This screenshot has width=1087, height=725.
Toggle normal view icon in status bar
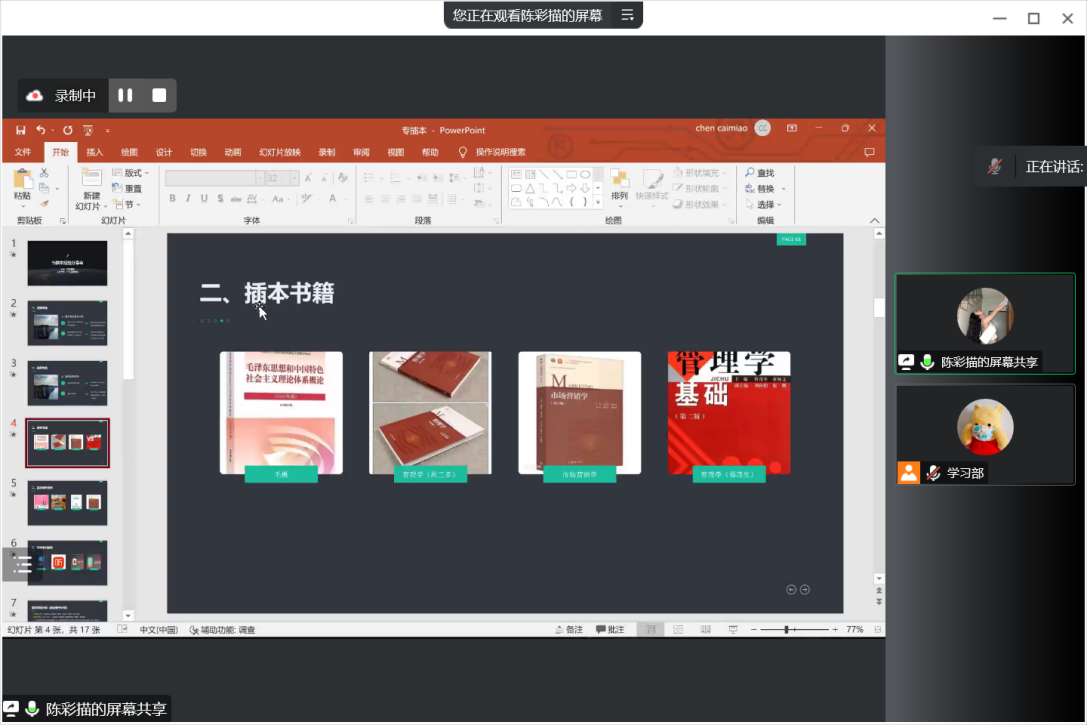[651, 629]
